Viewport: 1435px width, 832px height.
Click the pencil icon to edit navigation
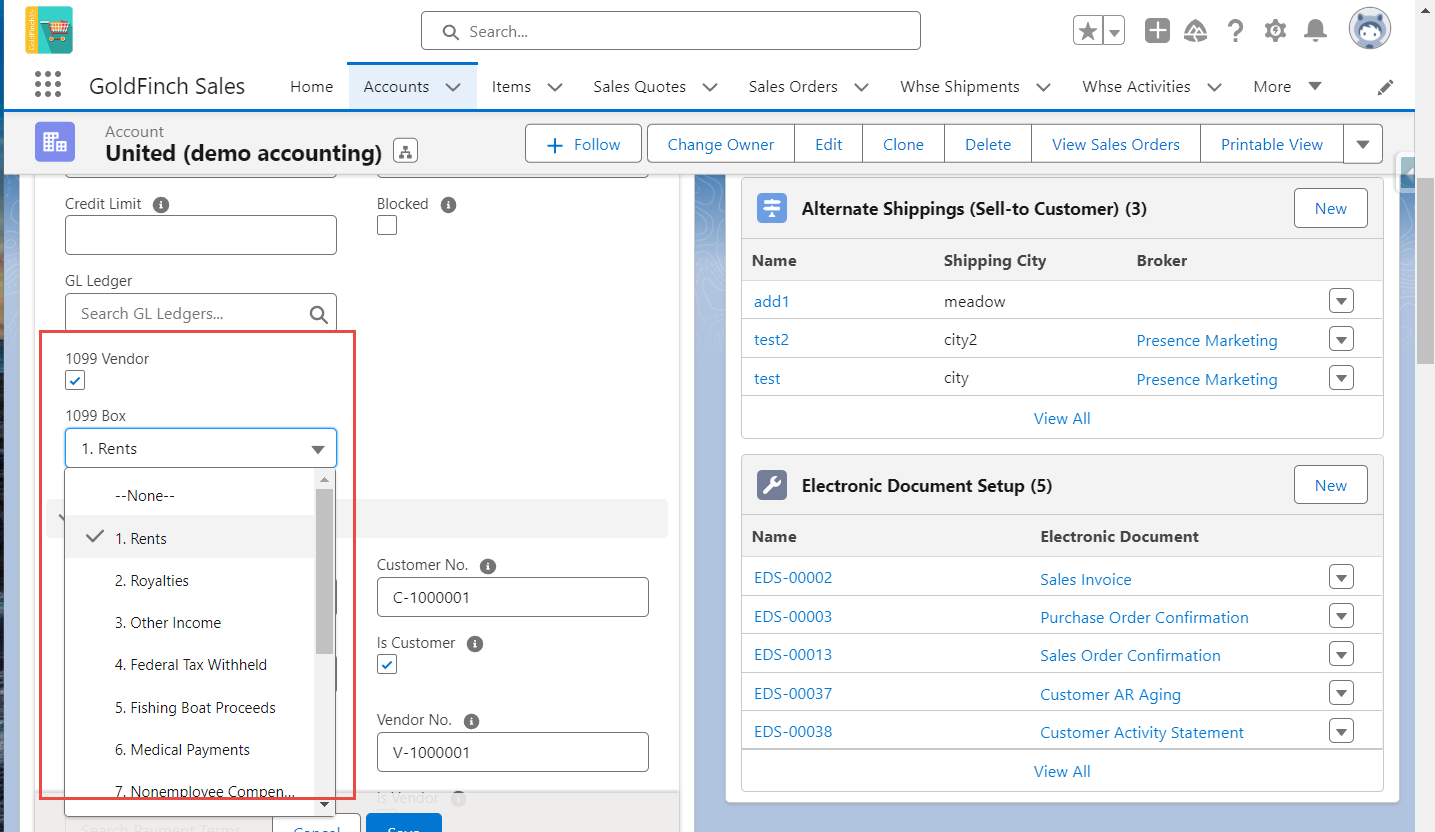[x=1385, y=87]
